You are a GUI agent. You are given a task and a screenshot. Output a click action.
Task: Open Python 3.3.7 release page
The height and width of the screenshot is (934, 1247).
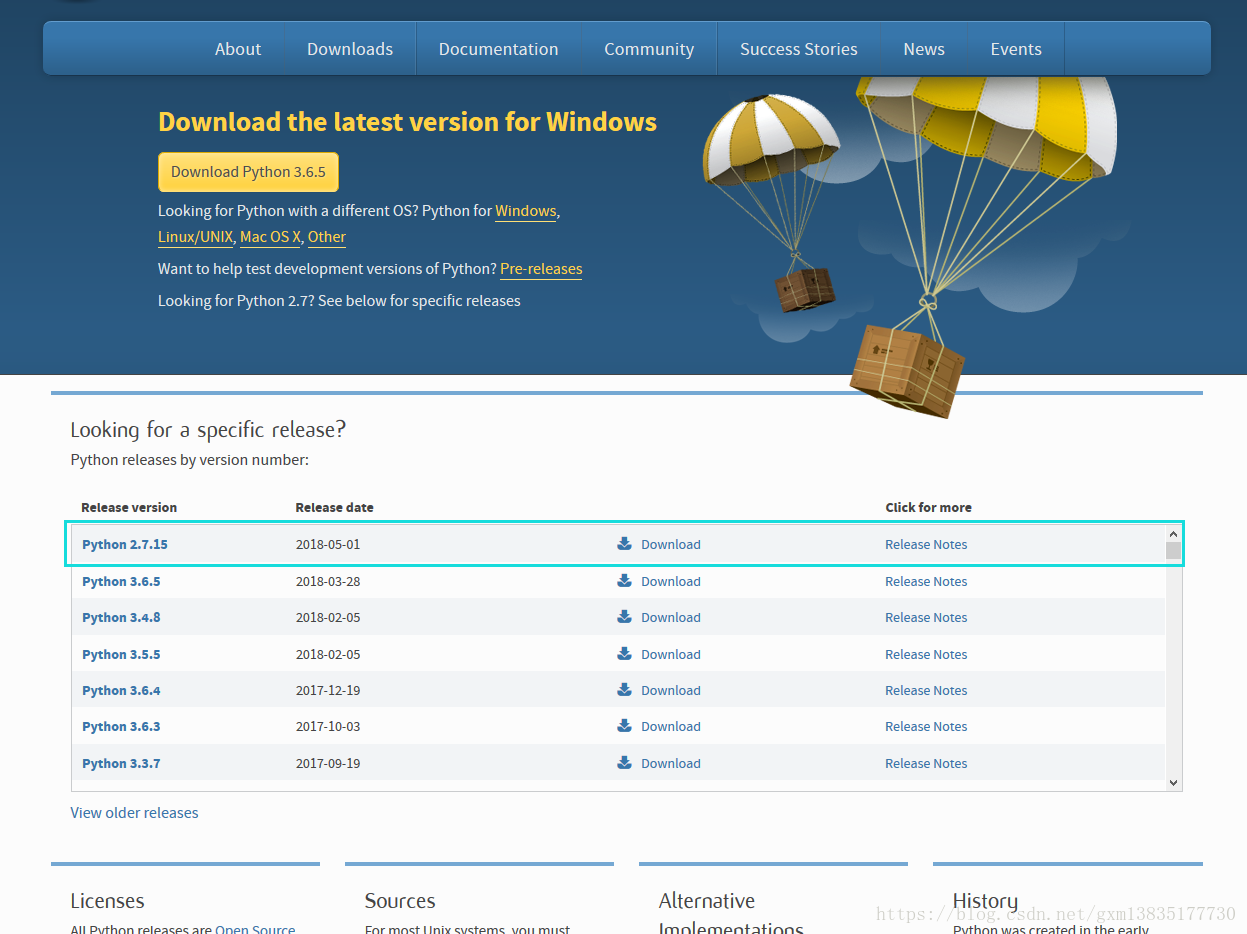pos(121,763)
